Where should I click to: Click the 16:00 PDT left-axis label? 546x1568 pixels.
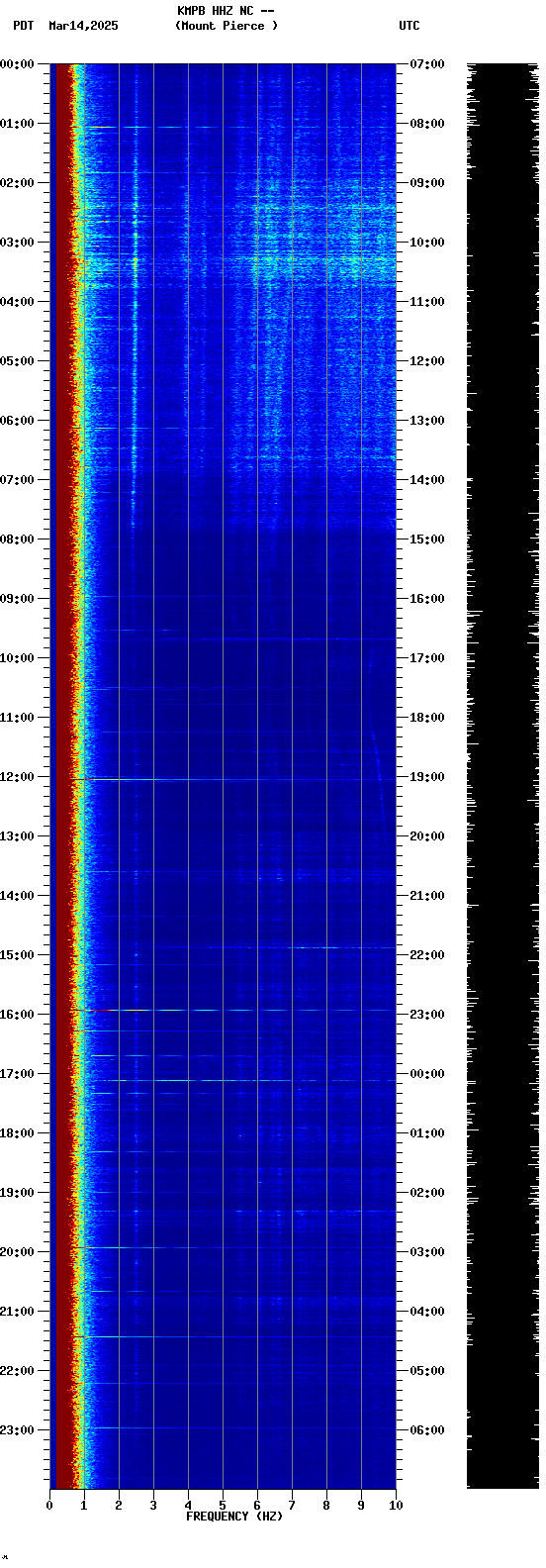tap(17, 1015)
